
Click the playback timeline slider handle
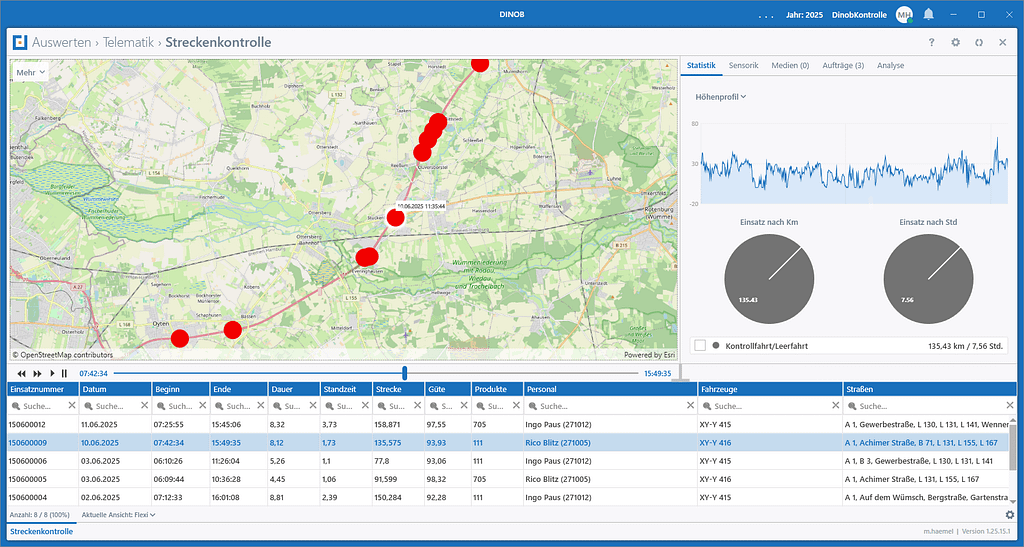coord(405,373)
